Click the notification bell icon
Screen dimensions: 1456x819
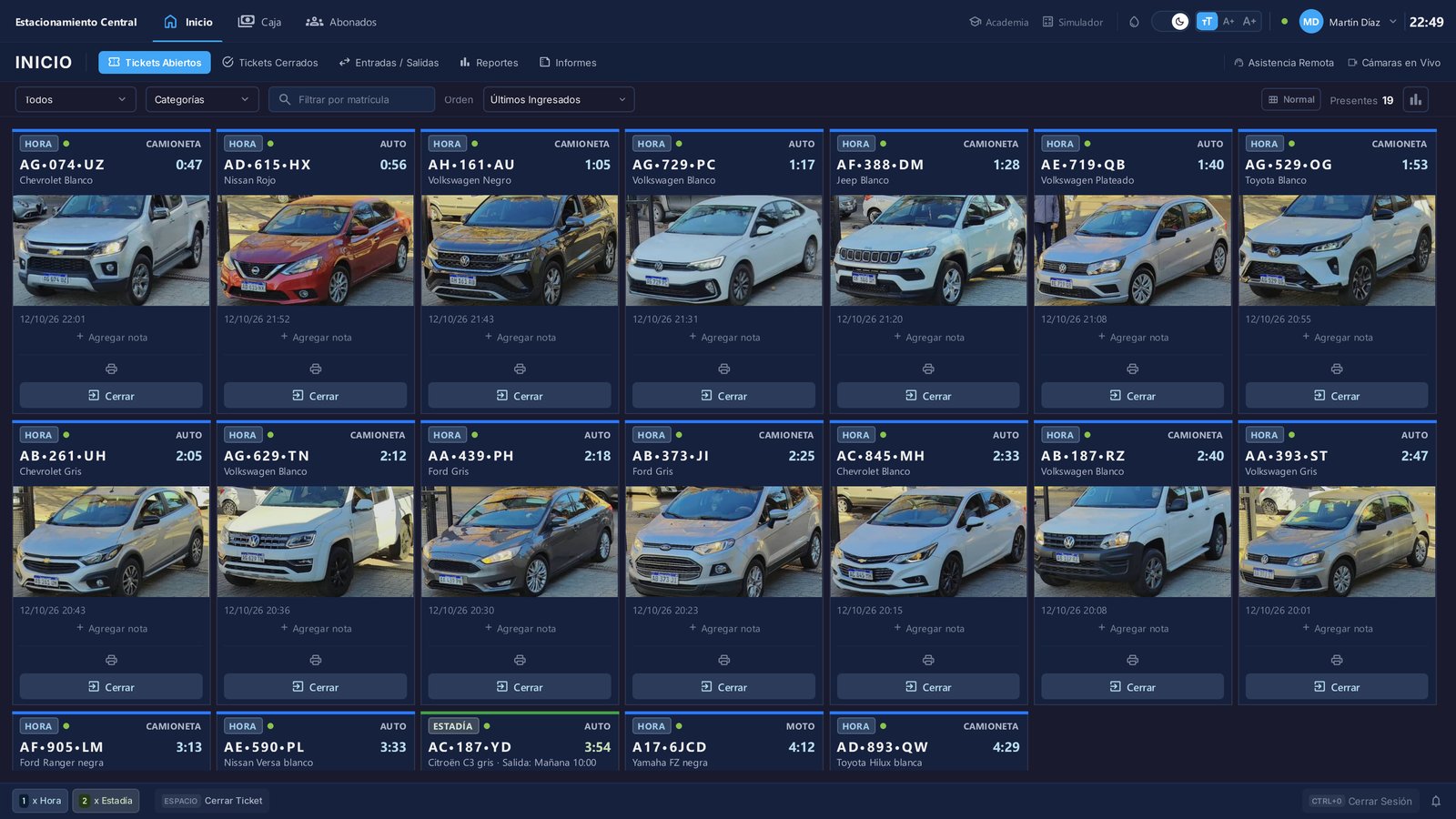1436,801
